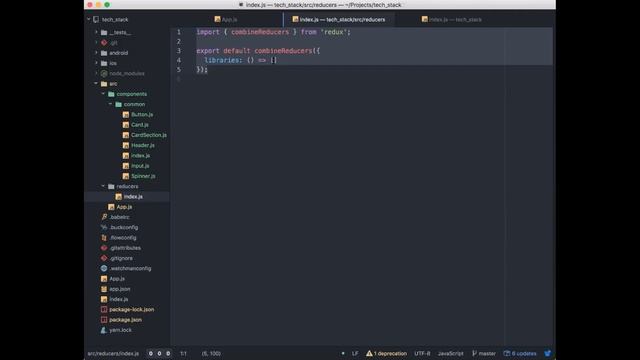640x360 pixels.
Task: Click the deprecation warning triangle icon
Action: (369, 353)
